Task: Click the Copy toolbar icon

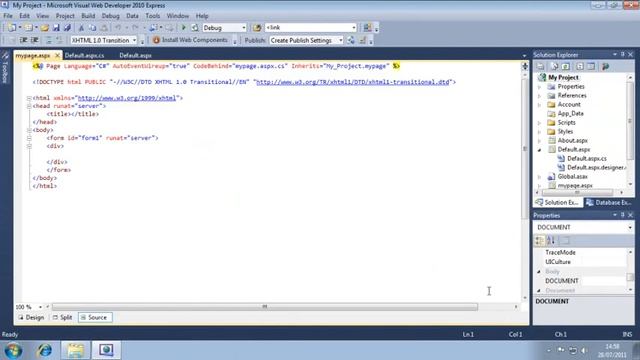Action: point(93,28)
